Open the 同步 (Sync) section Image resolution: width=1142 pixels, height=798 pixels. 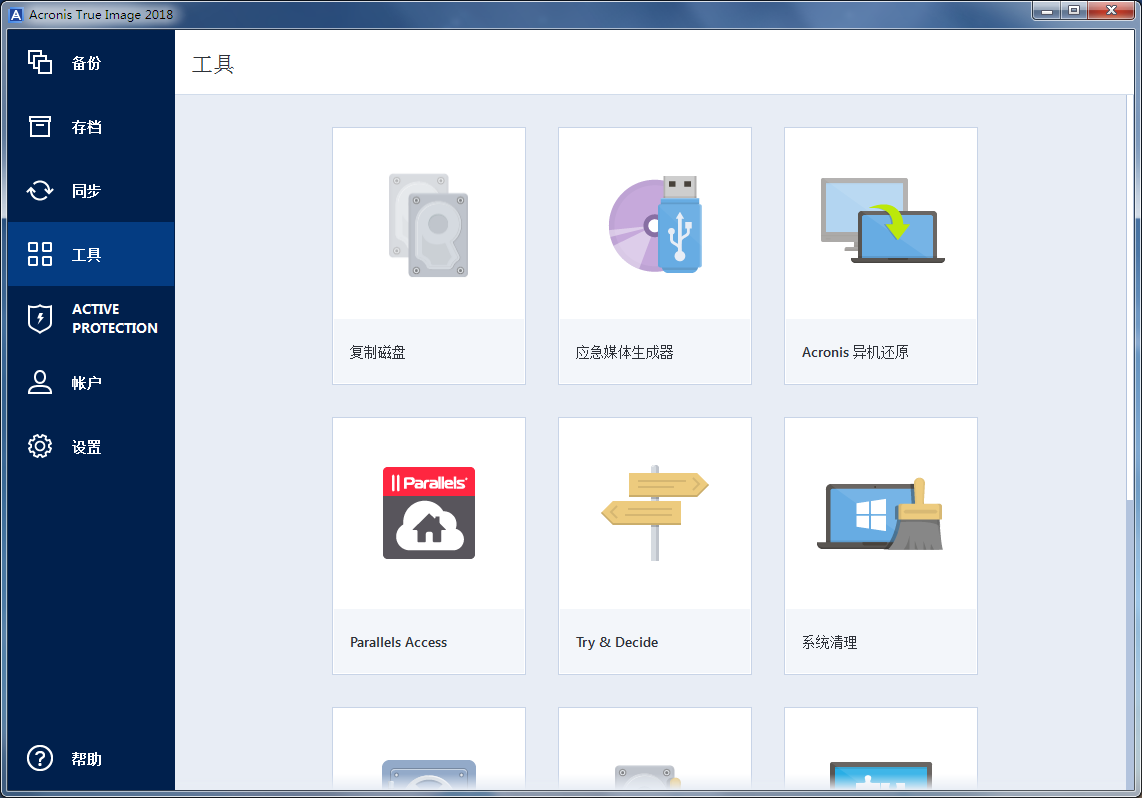(87, 190)
